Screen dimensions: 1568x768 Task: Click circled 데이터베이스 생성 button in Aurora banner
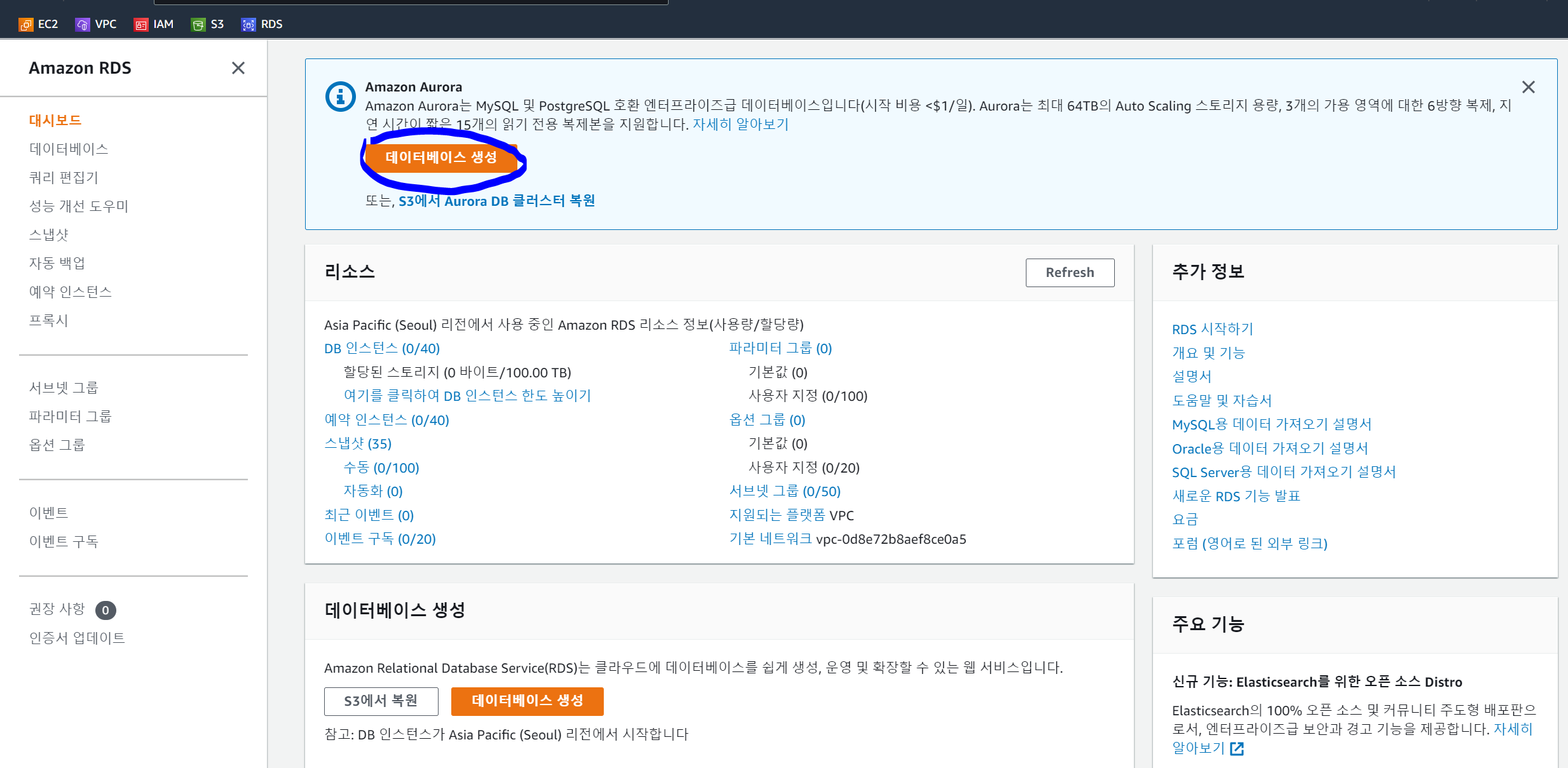click(x=441, y=158)
